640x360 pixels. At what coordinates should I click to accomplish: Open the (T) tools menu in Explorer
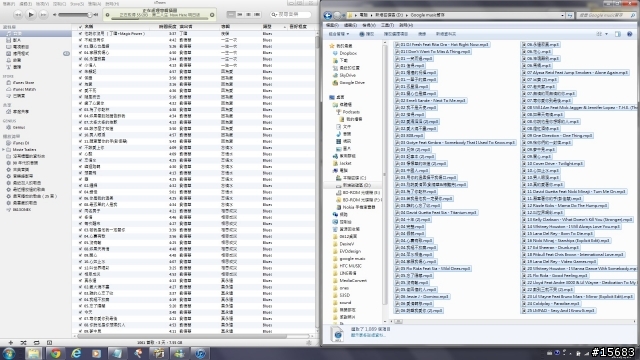pos(387,25)
